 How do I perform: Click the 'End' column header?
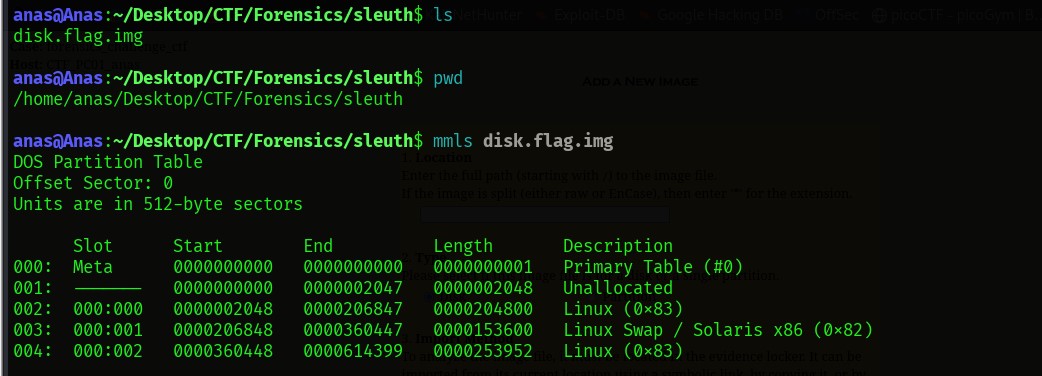318,246
